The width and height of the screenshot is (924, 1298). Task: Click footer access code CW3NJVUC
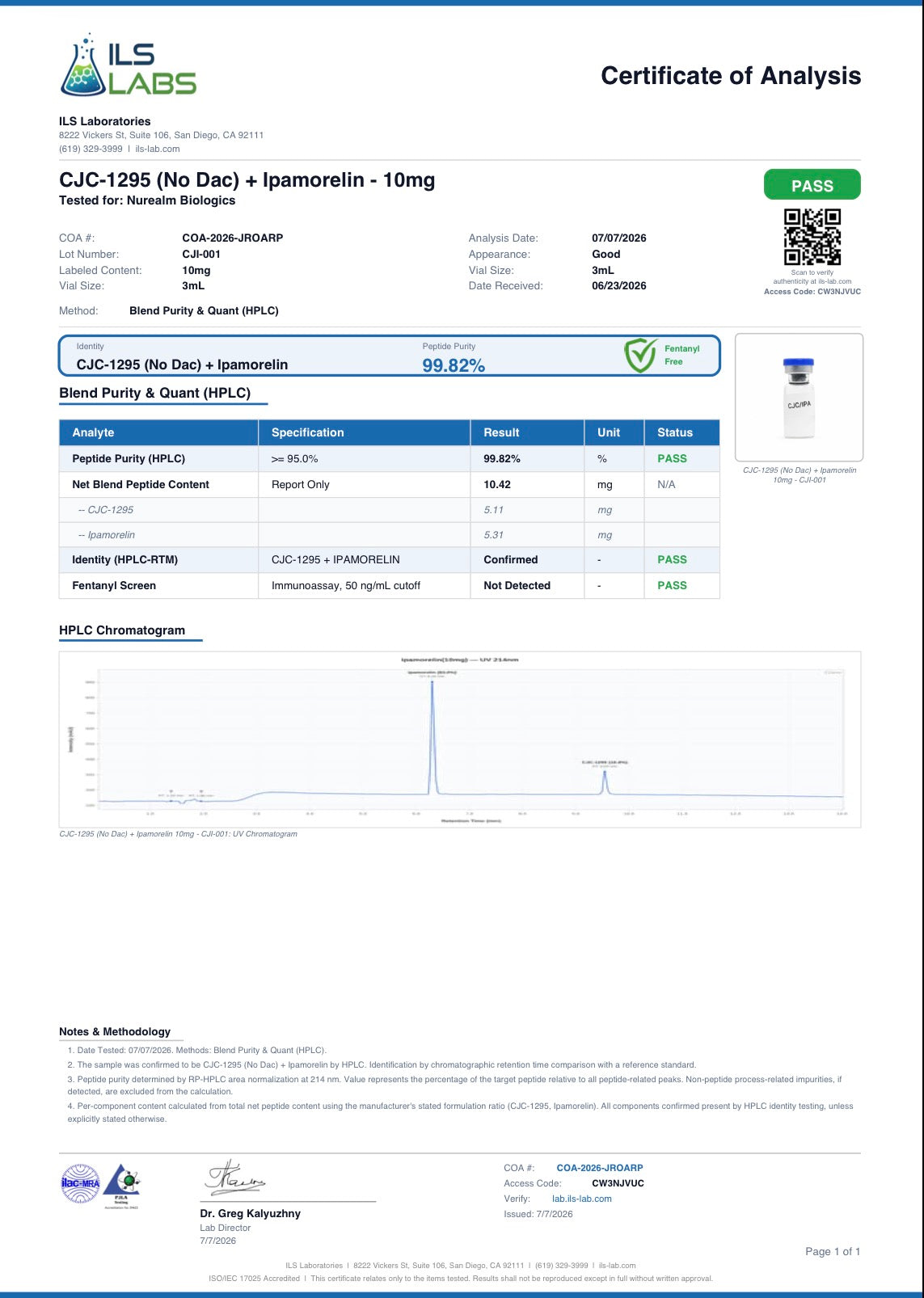click(618, 1183)
